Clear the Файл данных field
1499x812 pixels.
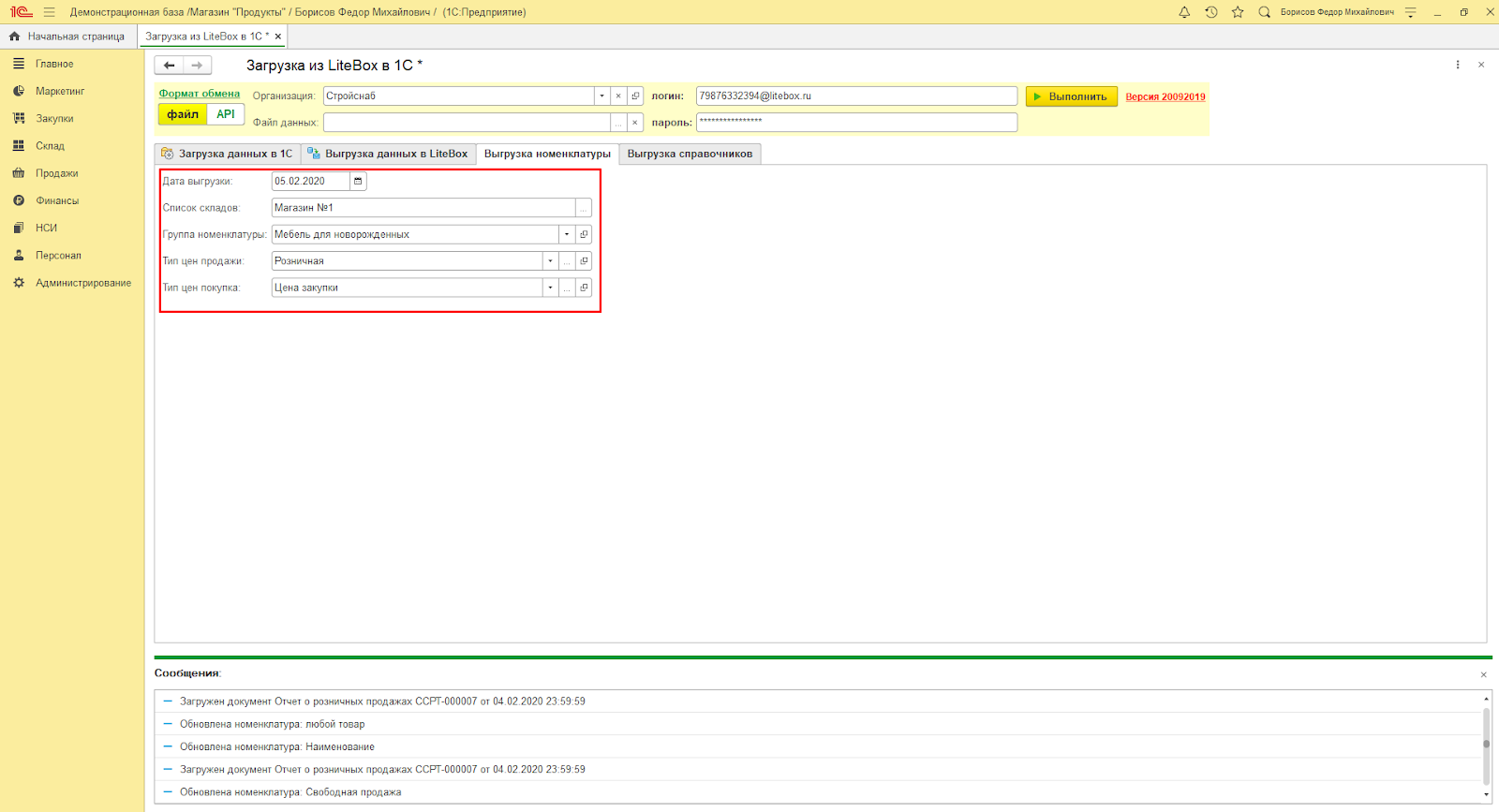tap(635, 123)
